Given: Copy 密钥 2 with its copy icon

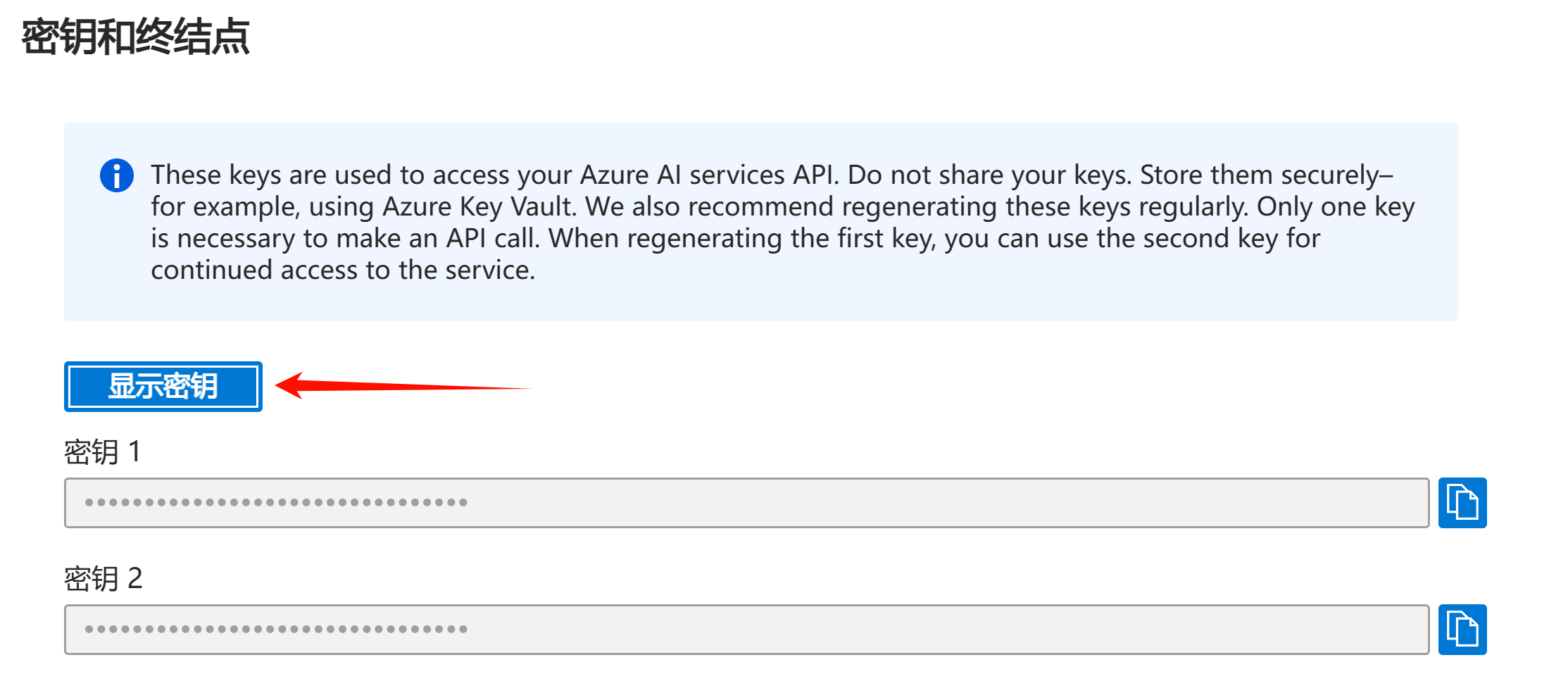Looking at the screenshot, I should pos(1462,630).
